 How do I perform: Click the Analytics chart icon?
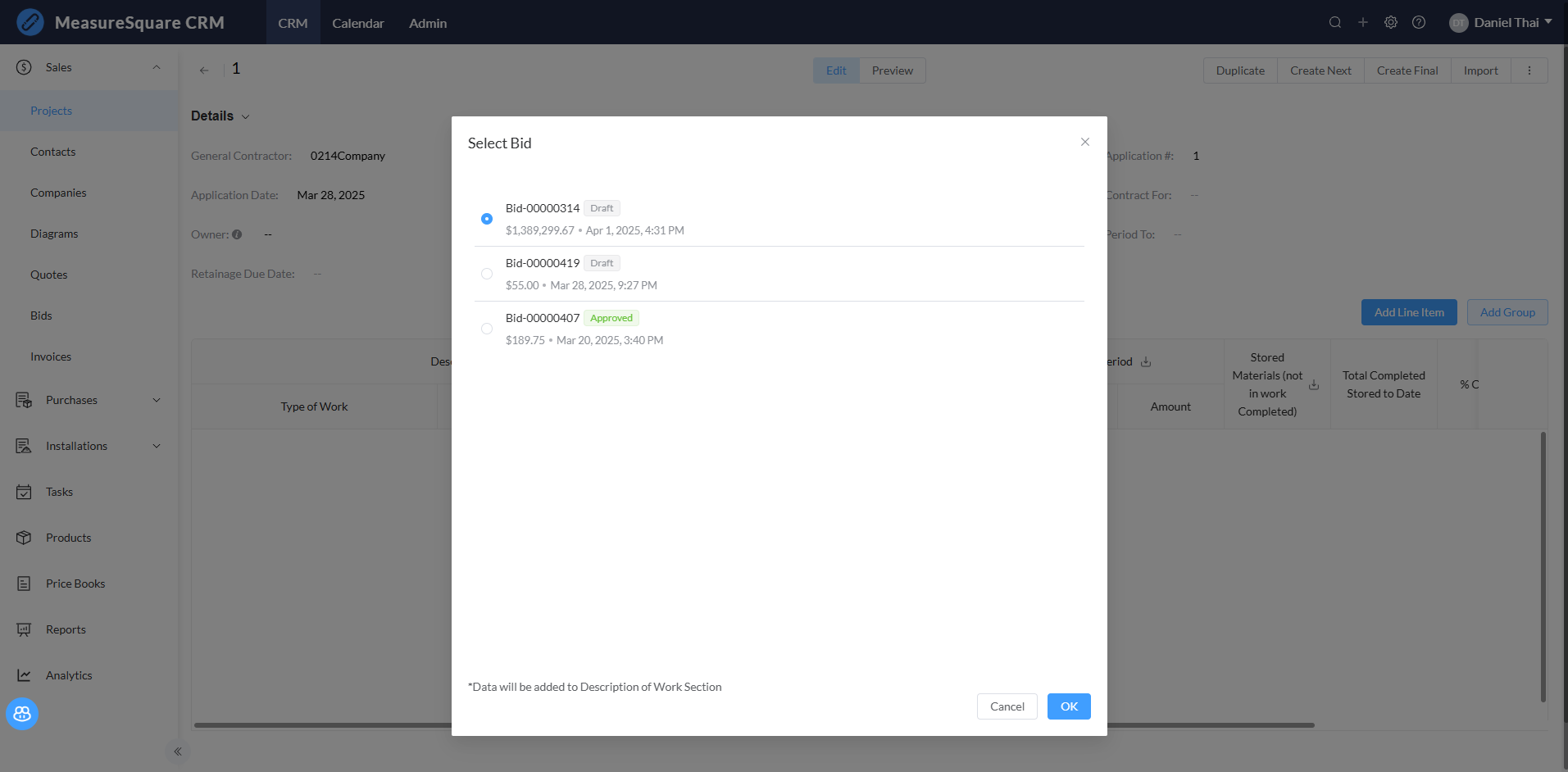coord(24,675)
